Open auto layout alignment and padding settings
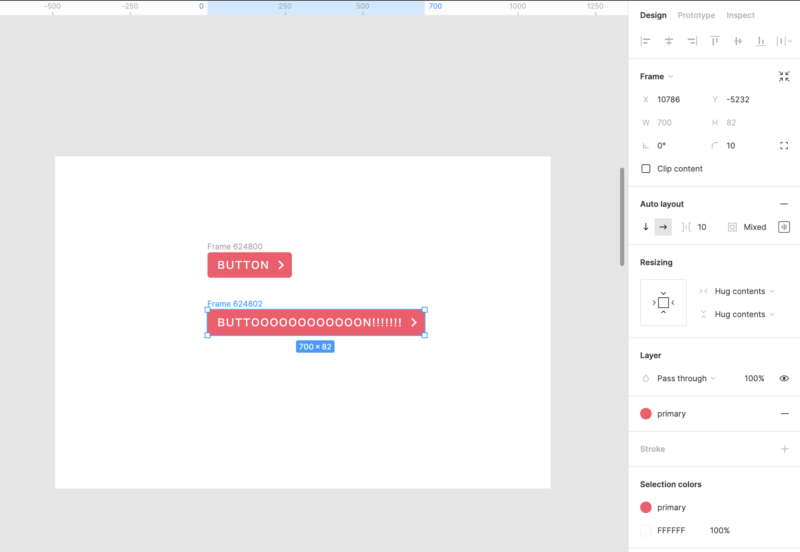The width and height of the screenshot is (800, 552). tap(784, 227)
